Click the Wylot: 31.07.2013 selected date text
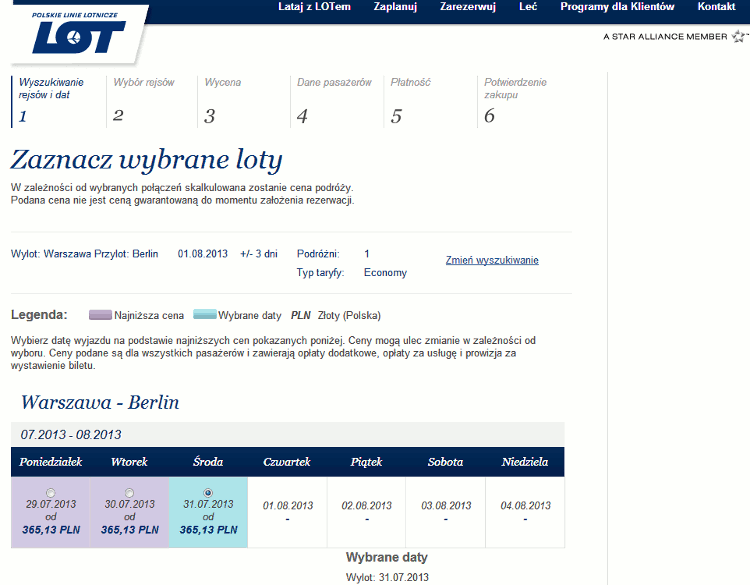 [387, 577]
